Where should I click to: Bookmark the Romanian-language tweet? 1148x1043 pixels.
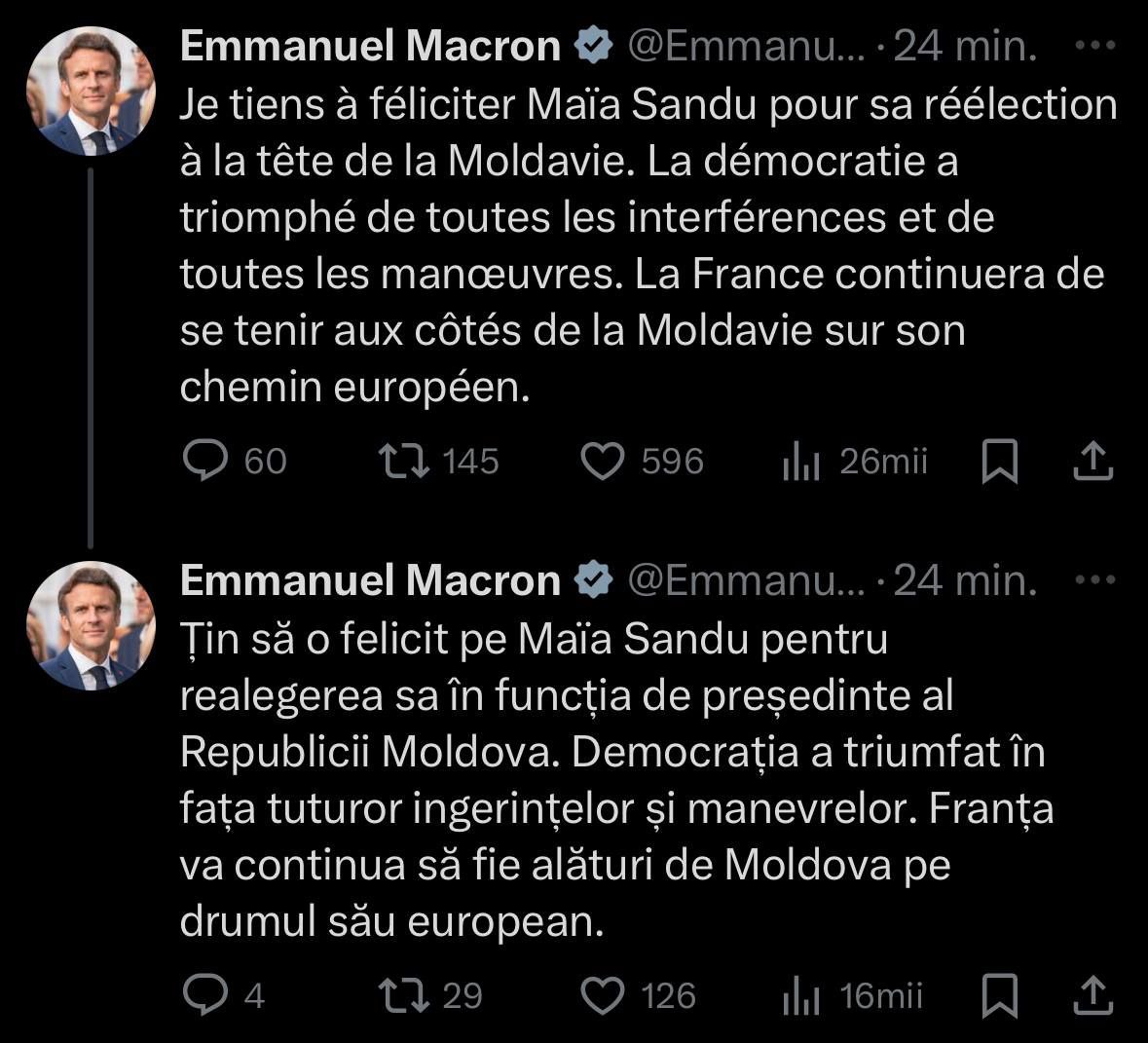tap(1000, 996)
